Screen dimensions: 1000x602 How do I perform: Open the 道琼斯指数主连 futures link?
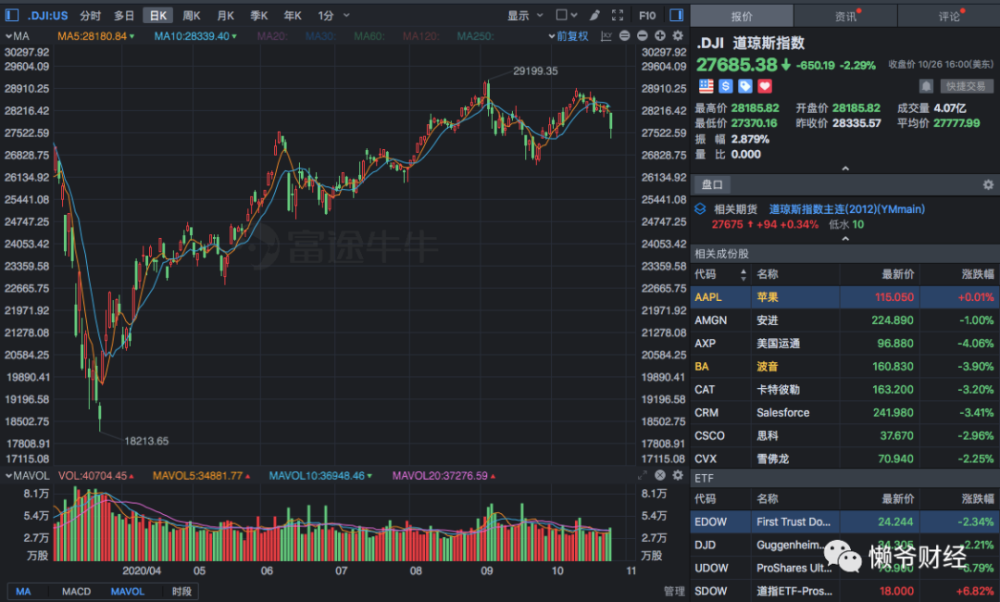[x=846, y=209]
